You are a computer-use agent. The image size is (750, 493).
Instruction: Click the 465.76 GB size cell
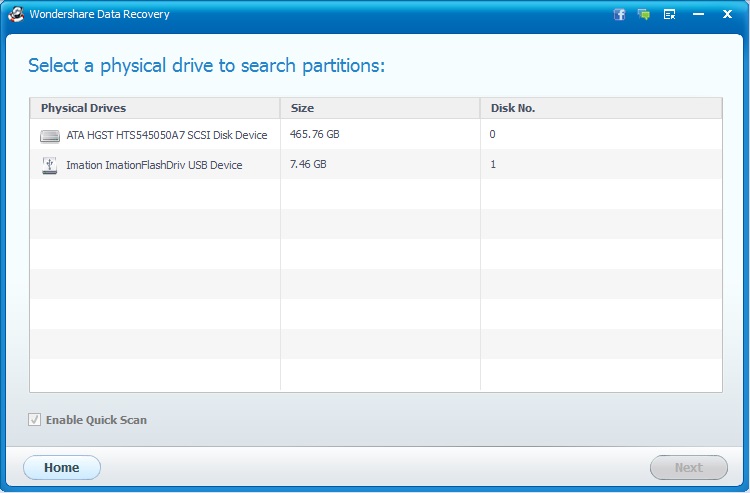(x=314, y=134)
